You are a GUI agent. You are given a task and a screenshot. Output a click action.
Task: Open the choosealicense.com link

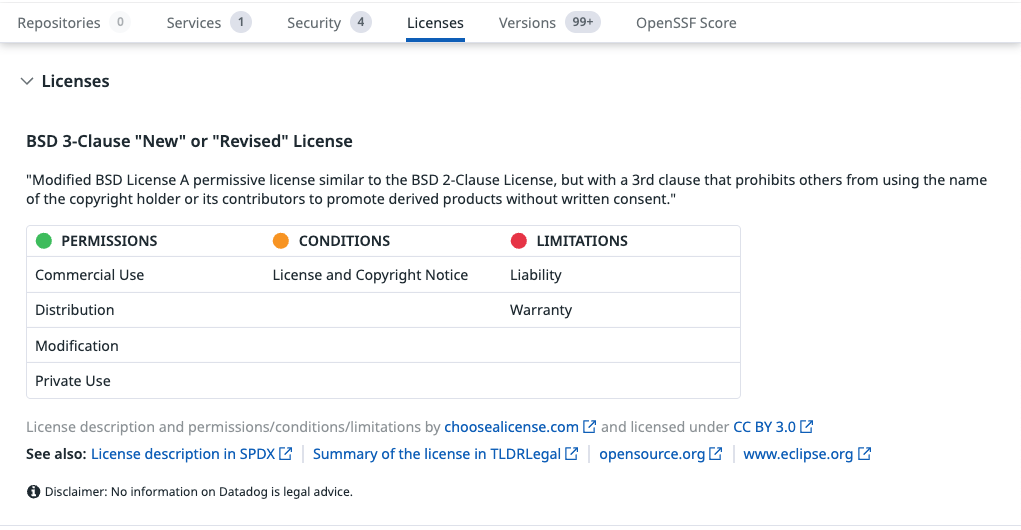[511, 427]
